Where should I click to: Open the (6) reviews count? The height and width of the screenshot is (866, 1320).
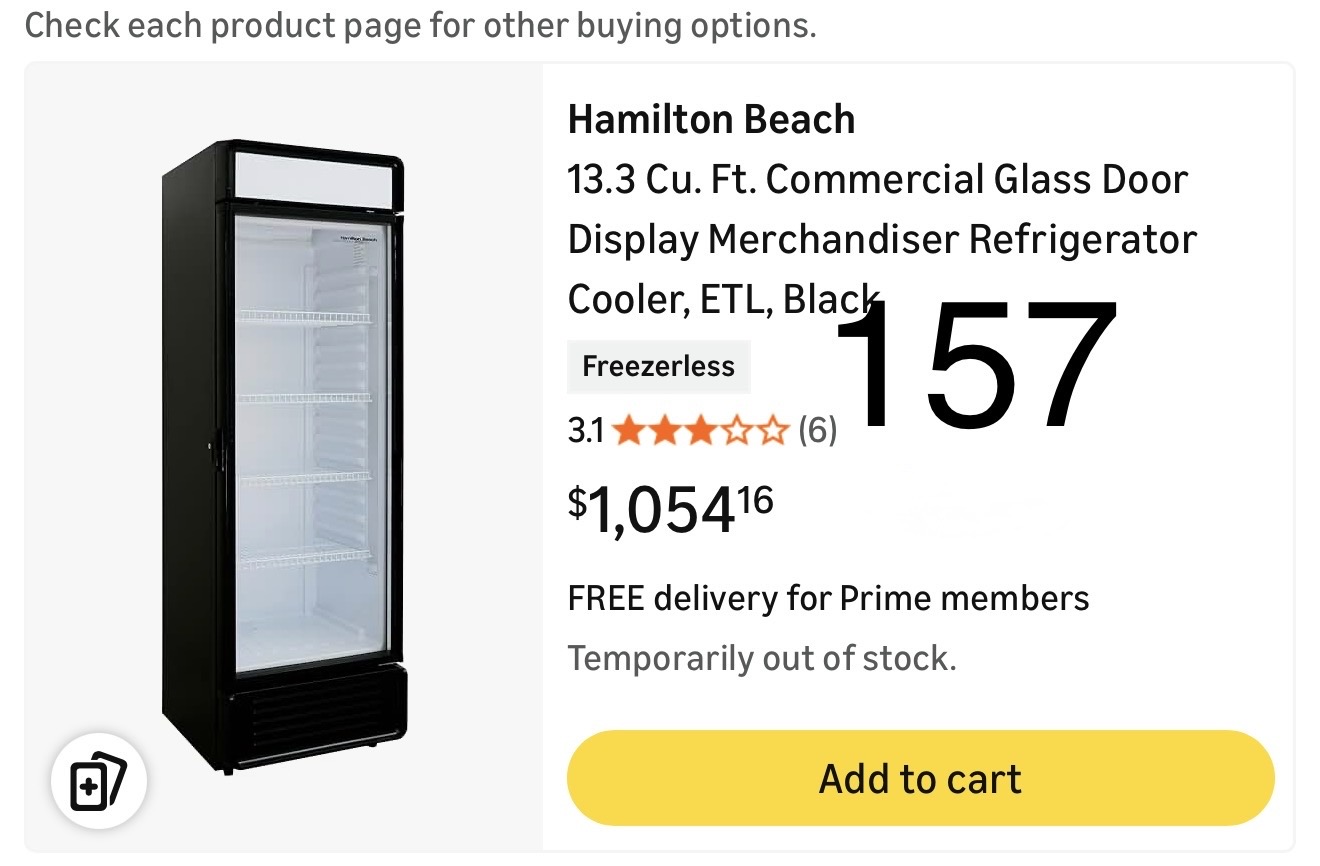(817, 431)
